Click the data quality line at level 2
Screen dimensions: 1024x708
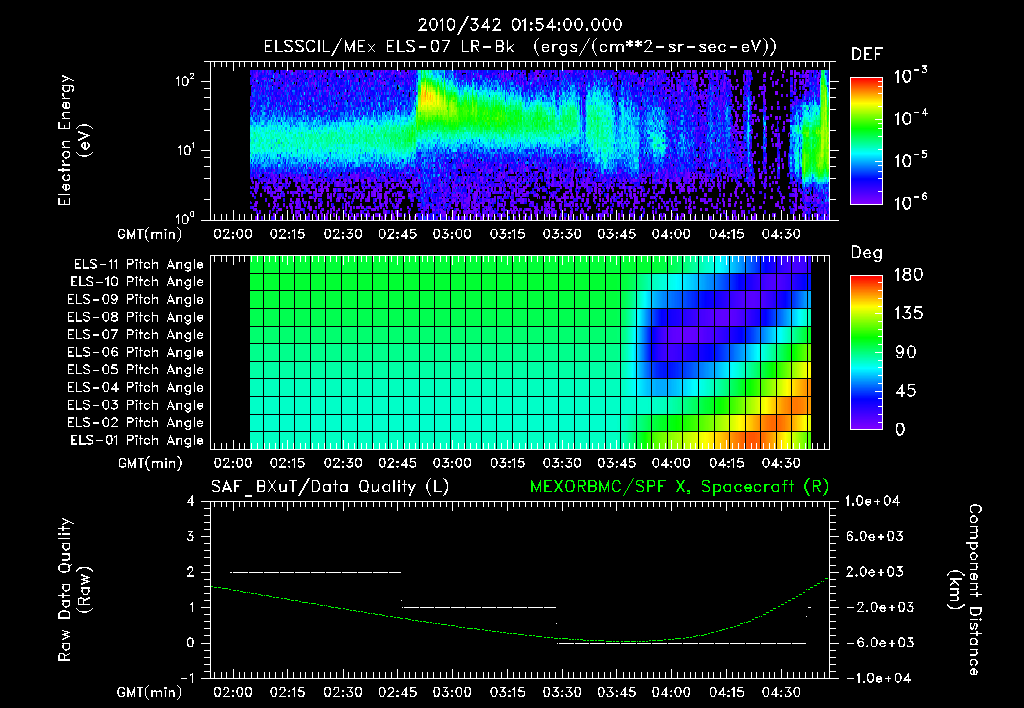pos(315,572)
